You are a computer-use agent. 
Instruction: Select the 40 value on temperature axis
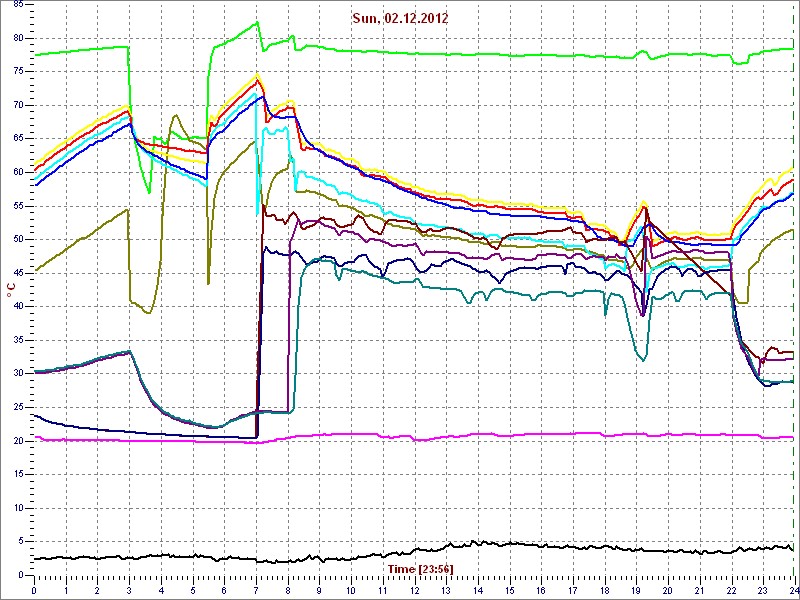pyautogui.click(x=18, y=306)
